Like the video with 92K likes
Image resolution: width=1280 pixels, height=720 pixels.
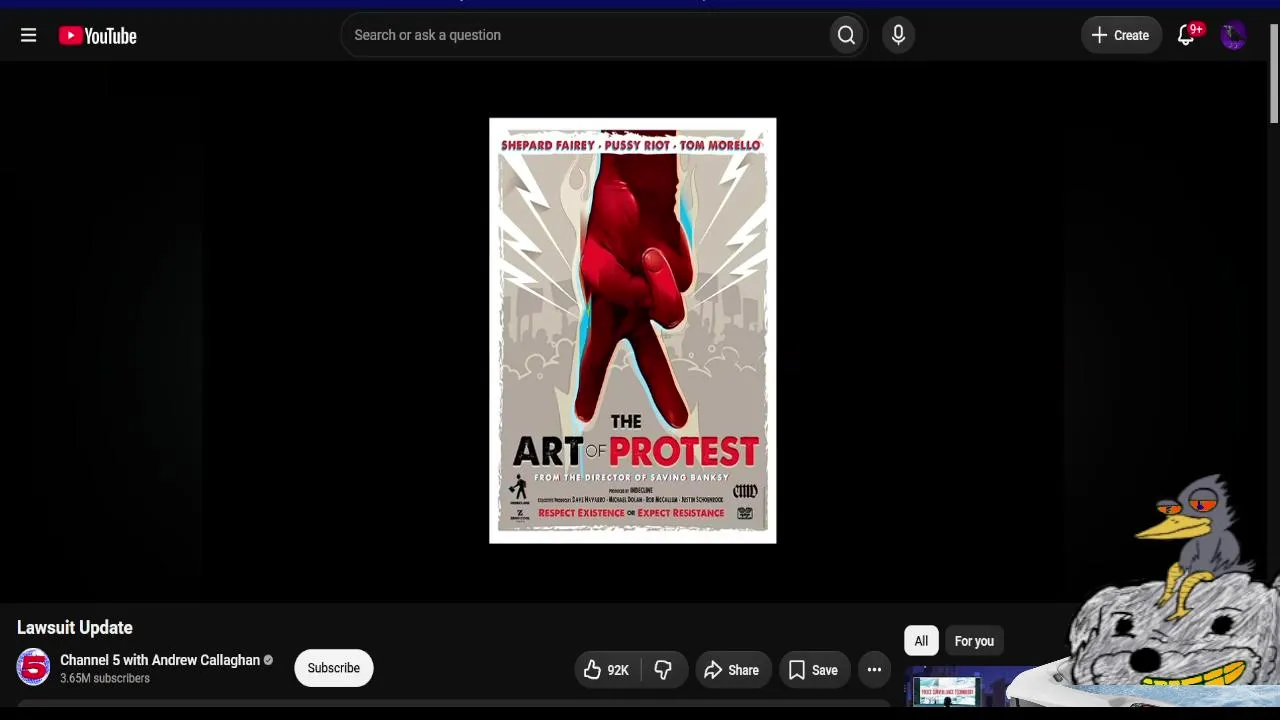coord(607,670)
